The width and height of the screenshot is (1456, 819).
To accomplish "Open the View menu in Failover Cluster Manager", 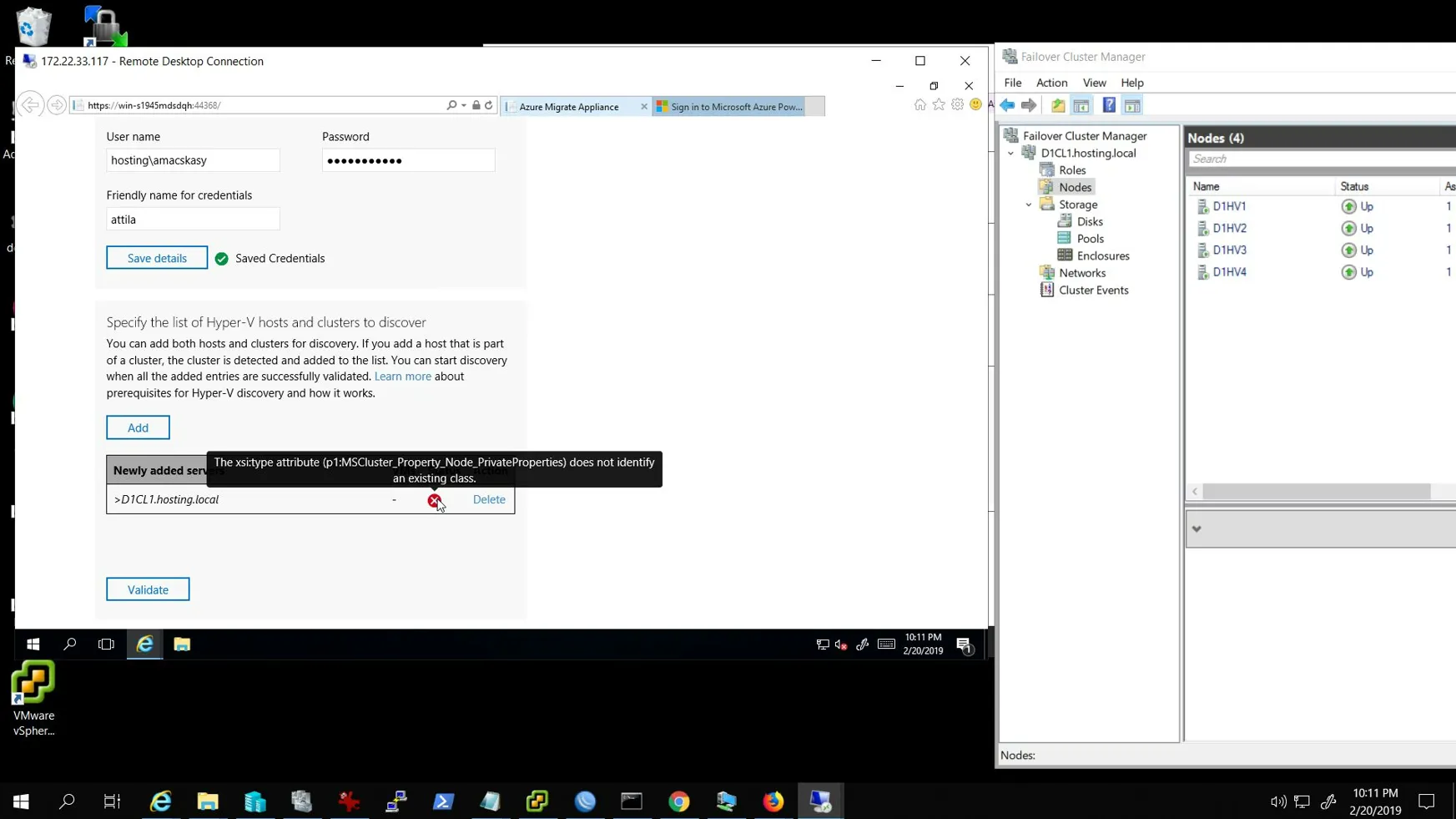I will pos(1094,83).
